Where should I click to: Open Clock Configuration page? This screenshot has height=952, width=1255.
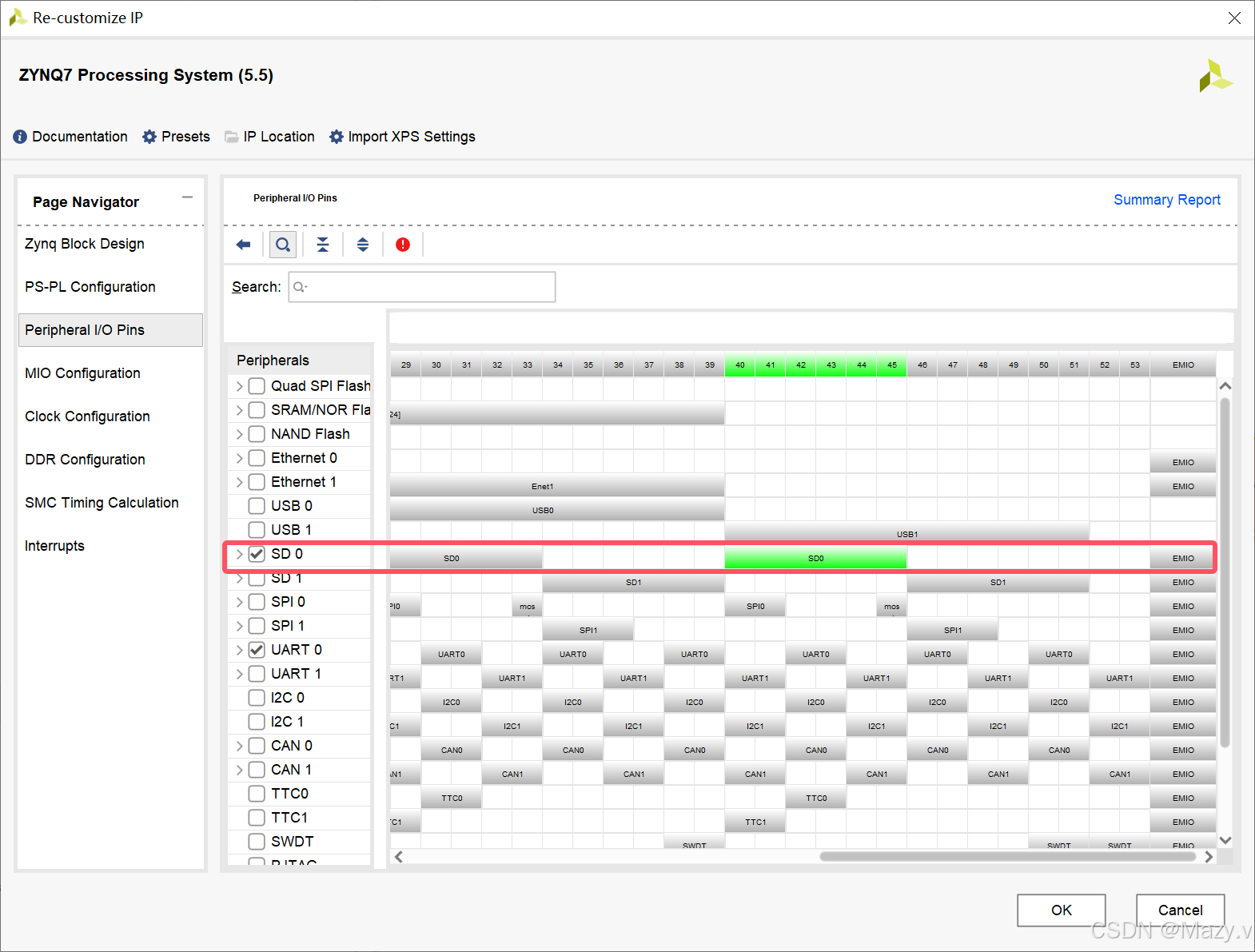pos(87,416)
